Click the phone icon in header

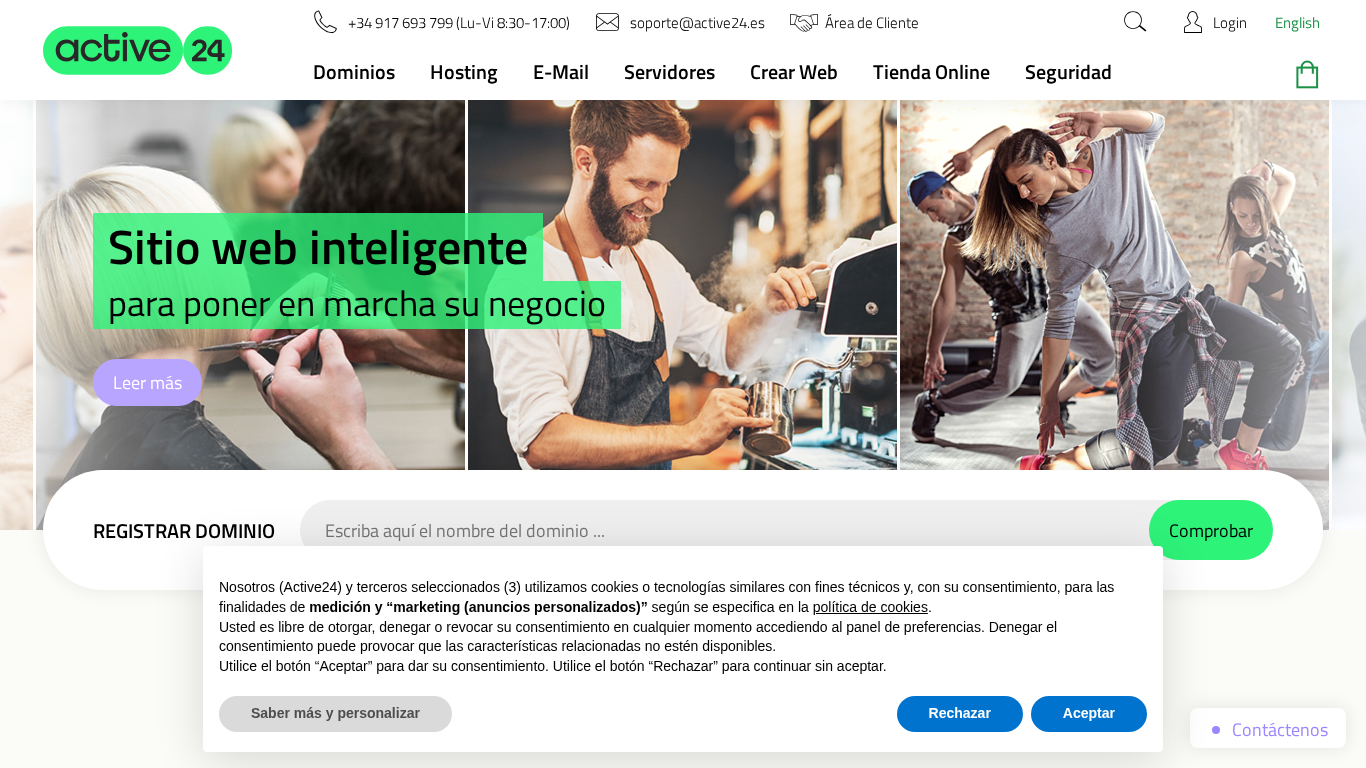click(x=325, y=22)
